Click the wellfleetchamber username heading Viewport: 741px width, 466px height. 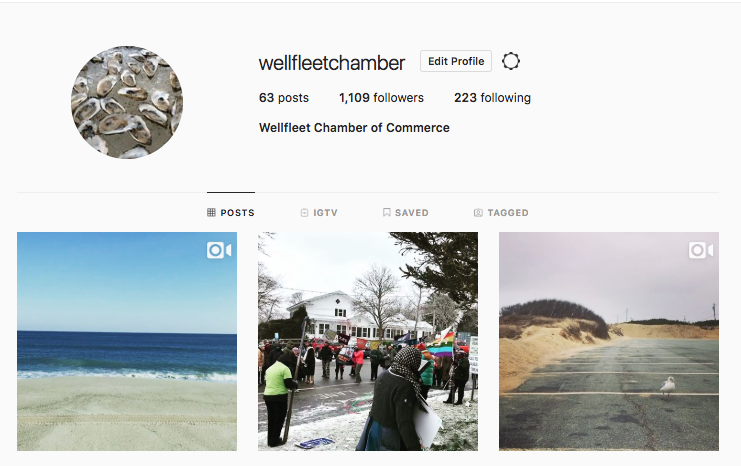(x=332, y=63)
